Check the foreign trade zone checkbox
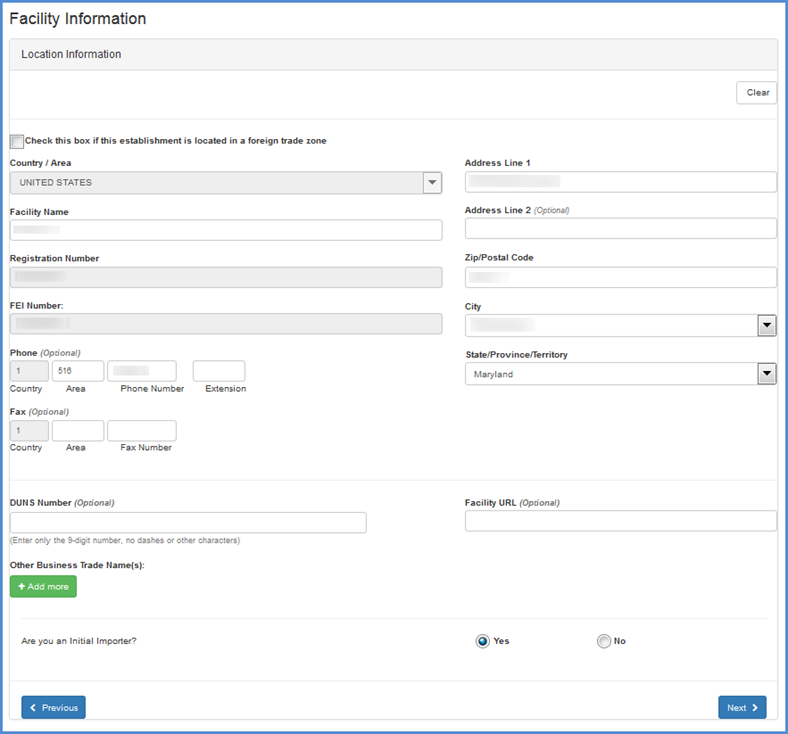The height and width of the screenshot is (734, 788). click(17, 141)
